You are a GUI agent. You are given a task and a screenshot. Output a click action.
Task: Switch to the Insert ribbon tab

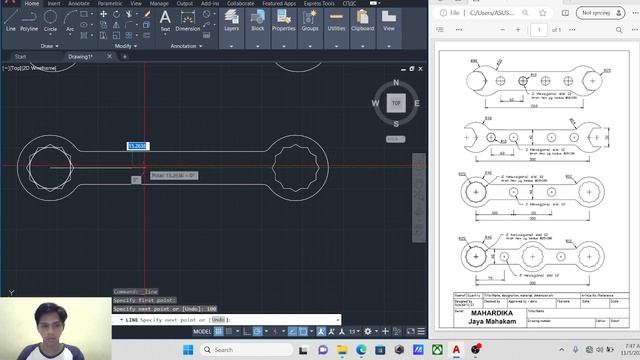click(54, 3)
